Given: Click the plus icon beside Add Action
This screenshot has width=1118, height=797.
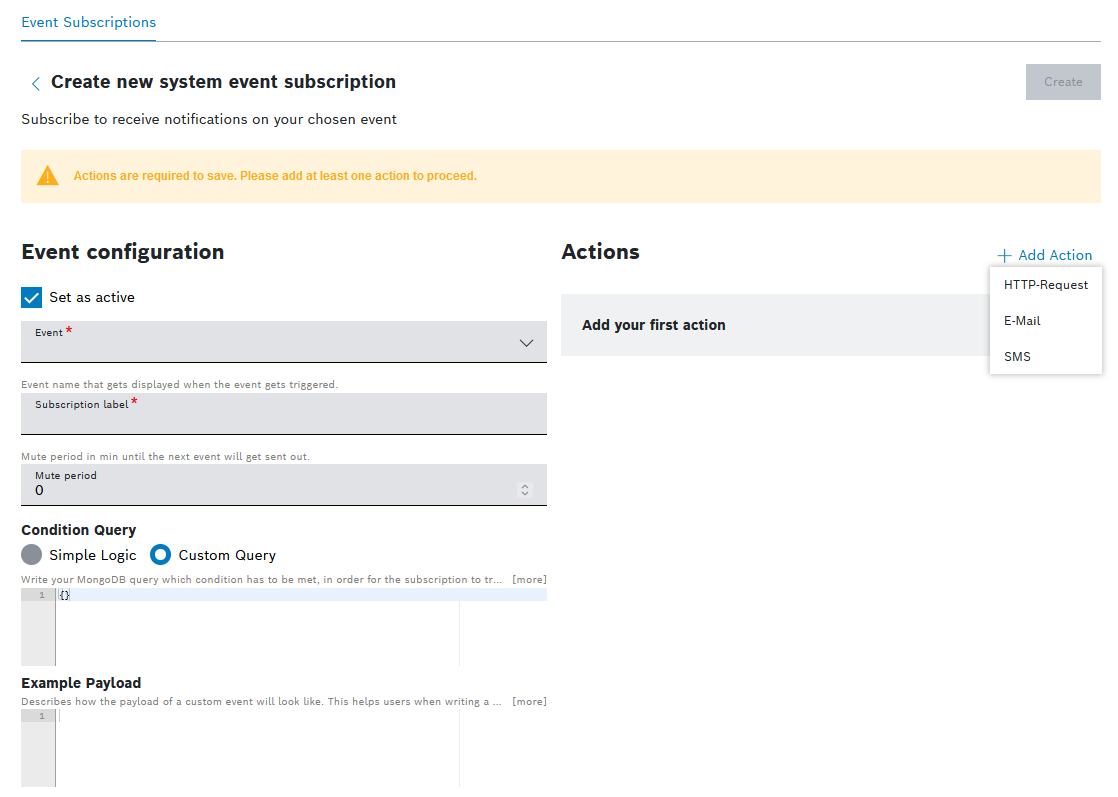Looking at the screenshot, I should click(x=1004, y=255).
